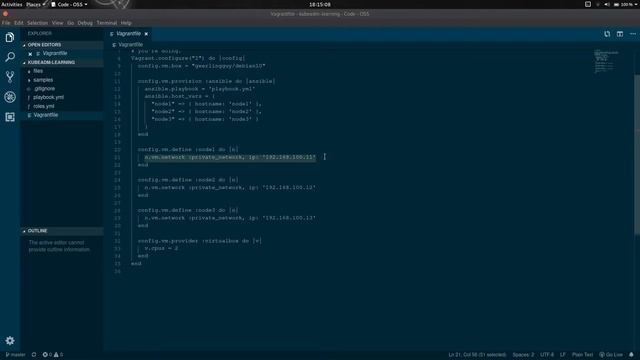The image size is (640, 360).
Task: Open the Source Control view
Action: click(10, 77)
